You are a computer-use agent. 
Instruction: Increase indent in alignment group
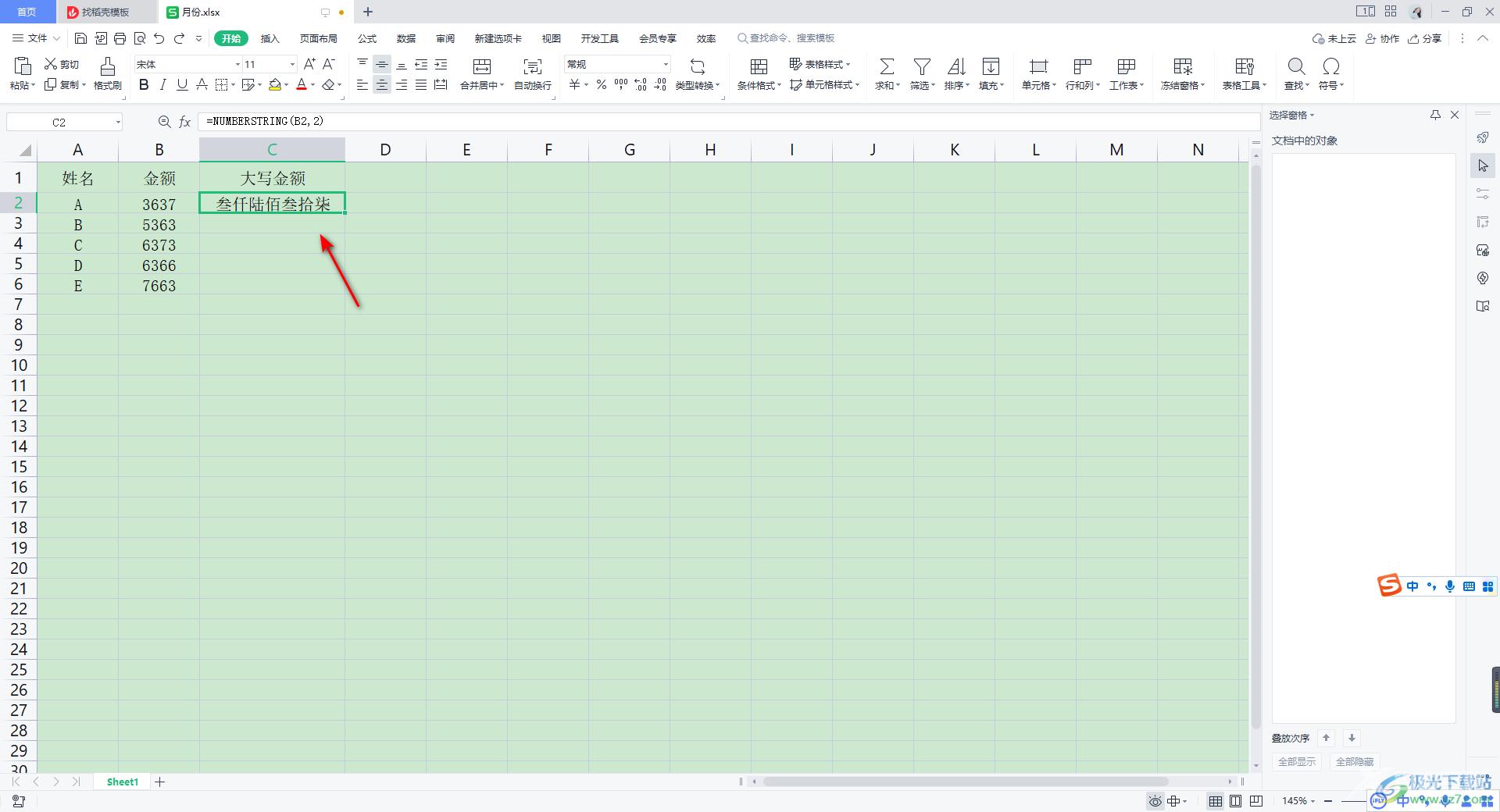point(441,64)
